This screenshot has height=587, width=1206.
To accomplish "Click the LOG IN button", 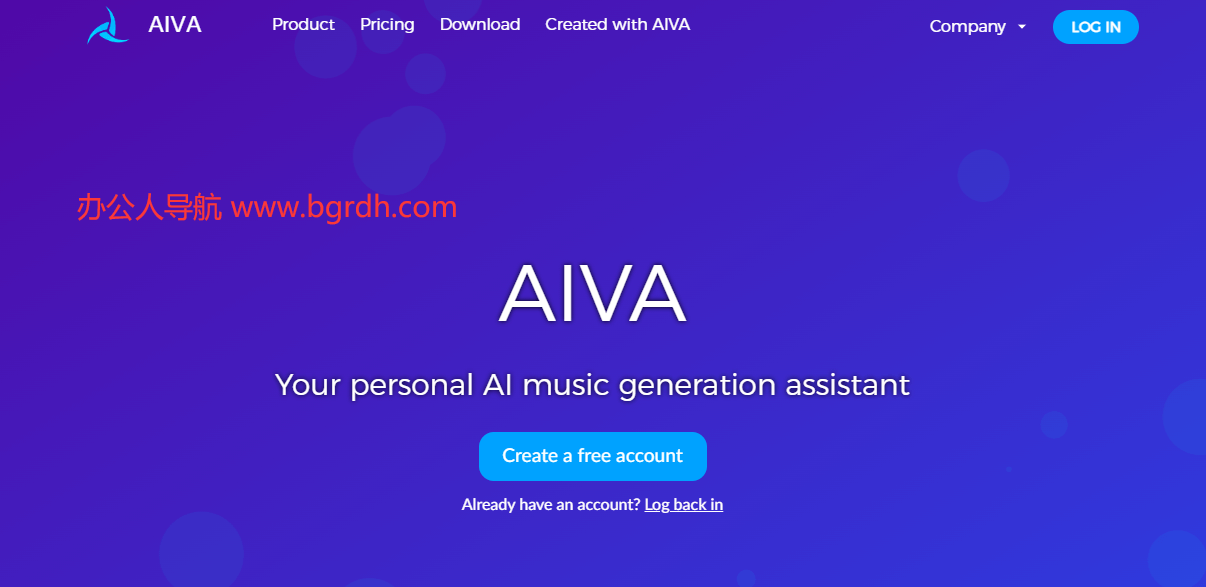I will [x=1095, y=27].
